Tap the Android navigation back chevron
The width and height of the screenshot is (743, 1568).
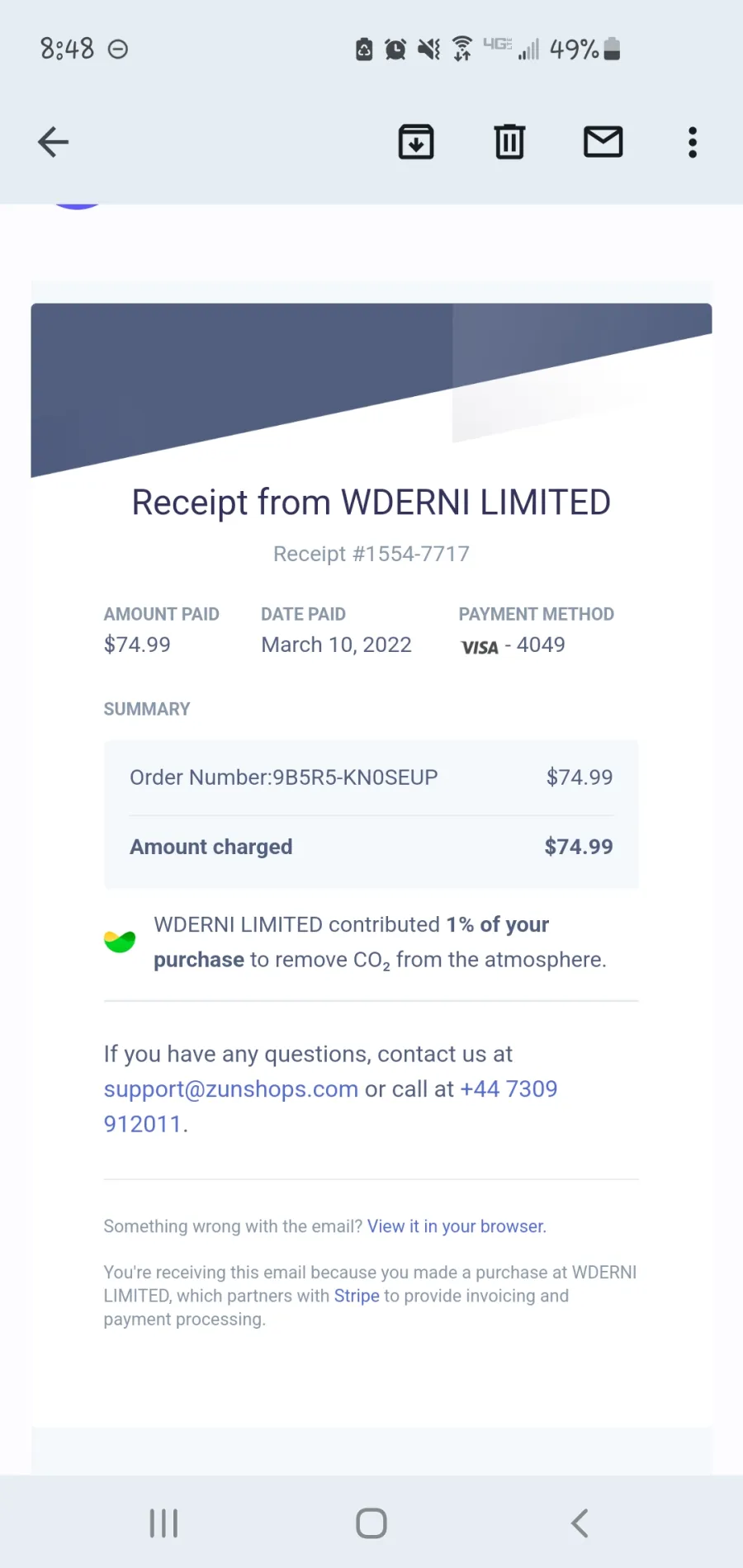click(580, 1523)
